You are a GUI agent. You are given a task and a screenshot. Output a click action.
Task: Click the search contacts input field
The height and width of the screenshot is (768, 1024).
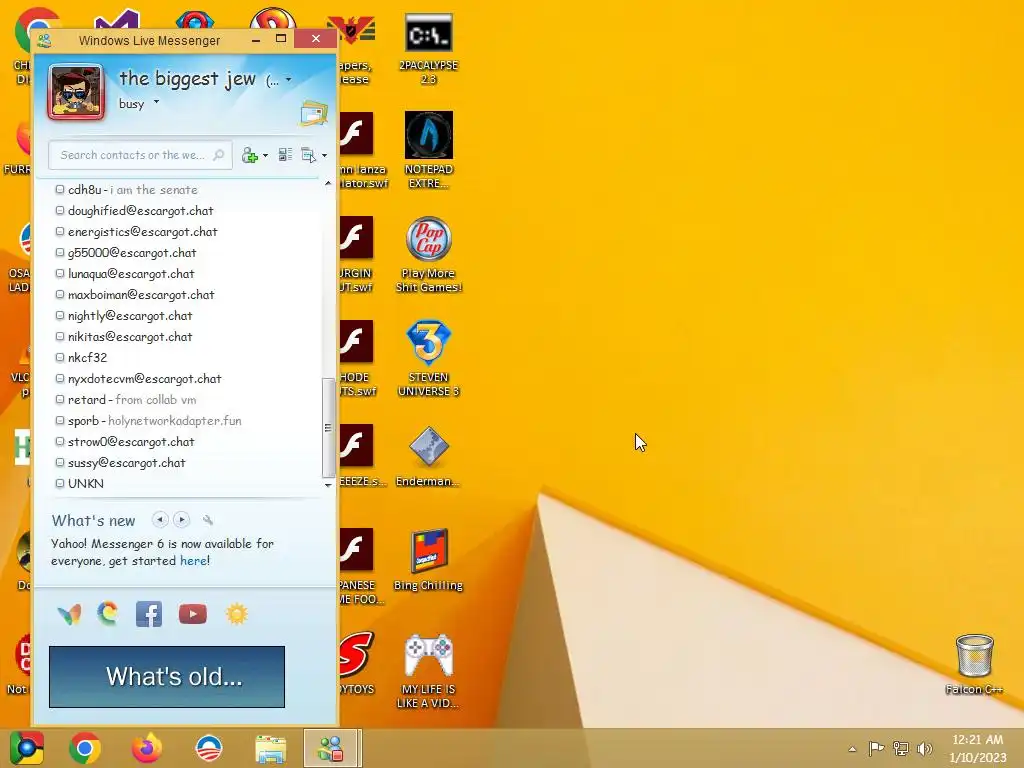(140, 155)
